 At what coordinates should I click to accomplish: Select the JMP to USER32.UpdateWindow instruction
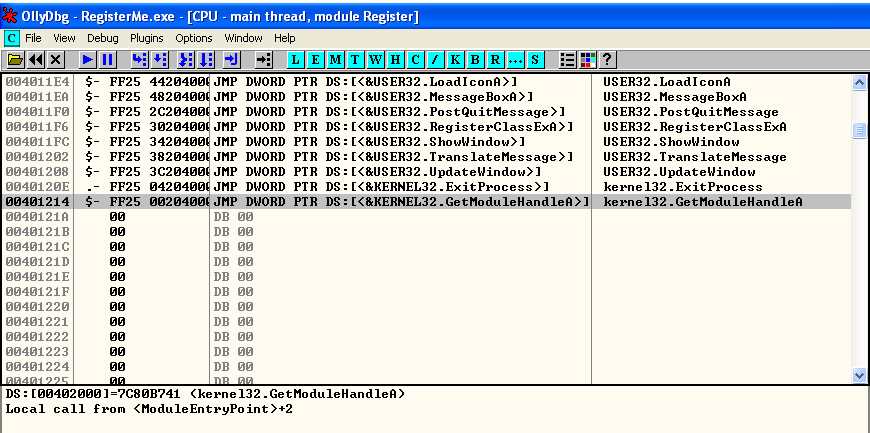[x=377, y=172]
